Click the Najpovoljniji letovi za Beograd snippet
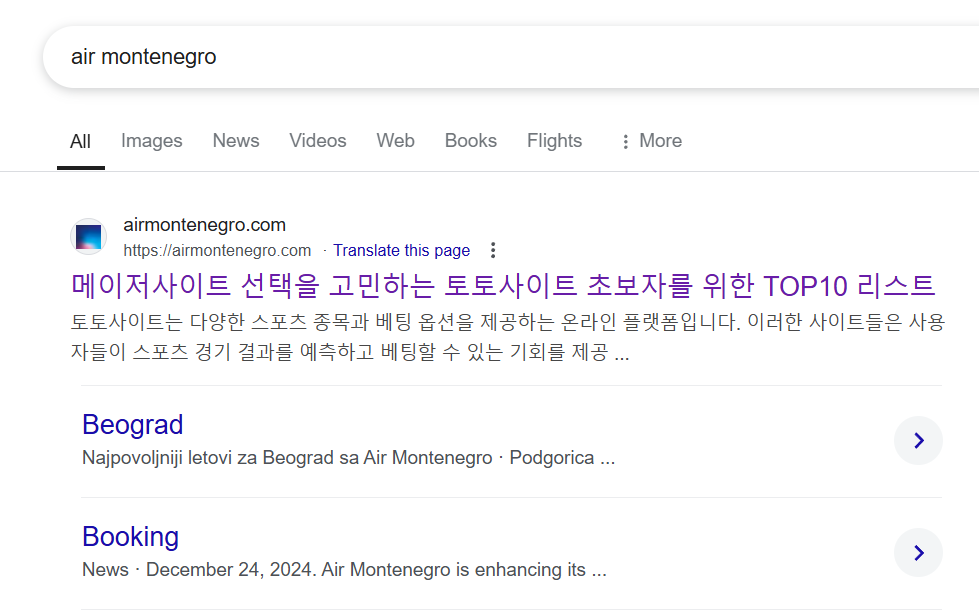The image size is (979, 612). click(348, 458)
